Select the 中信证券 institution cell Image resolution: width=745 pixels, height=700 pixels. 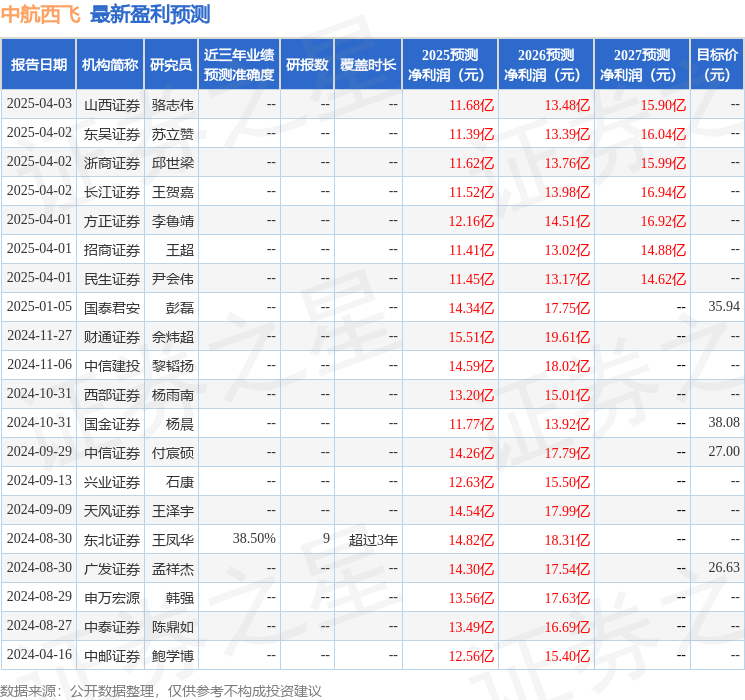(x=112, y=453)
